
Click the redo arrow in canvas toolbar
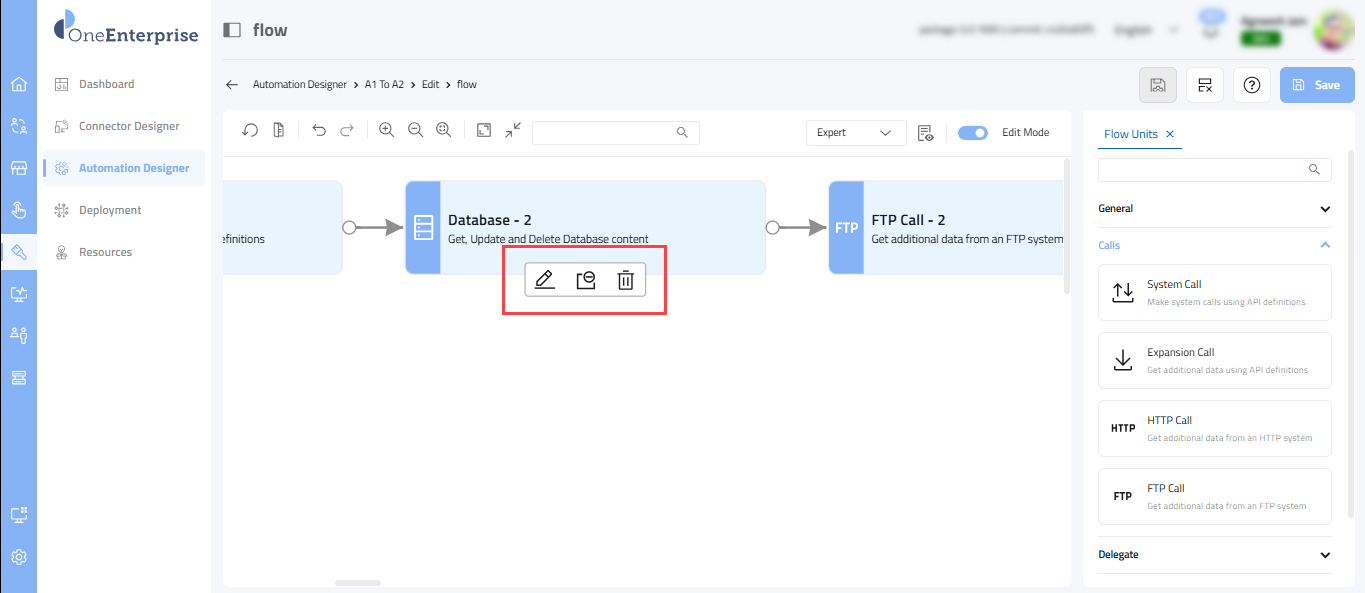347,131
